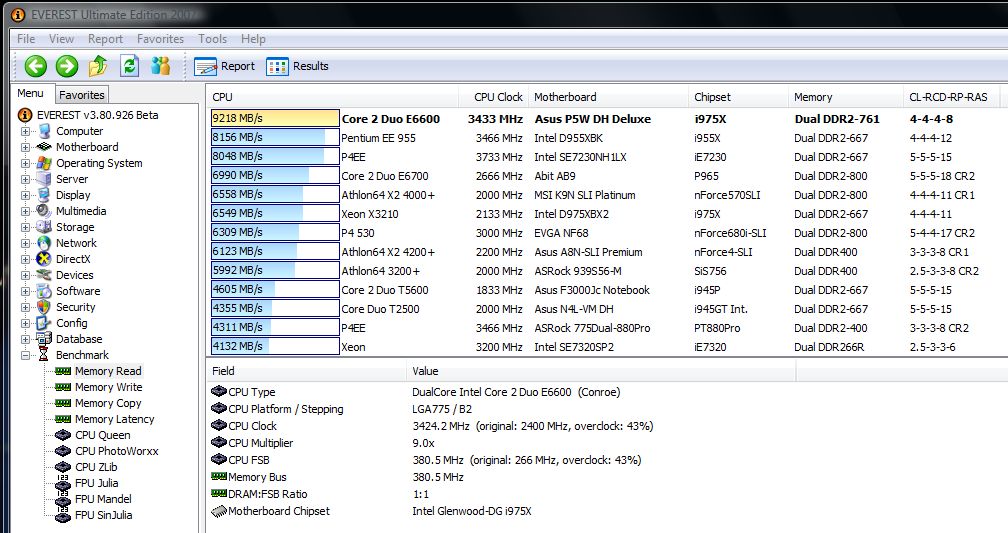The height and width of the screenshot is (533, 1008).
Task: Select the Software icon in tree
Action: click(x=44, y=291)
